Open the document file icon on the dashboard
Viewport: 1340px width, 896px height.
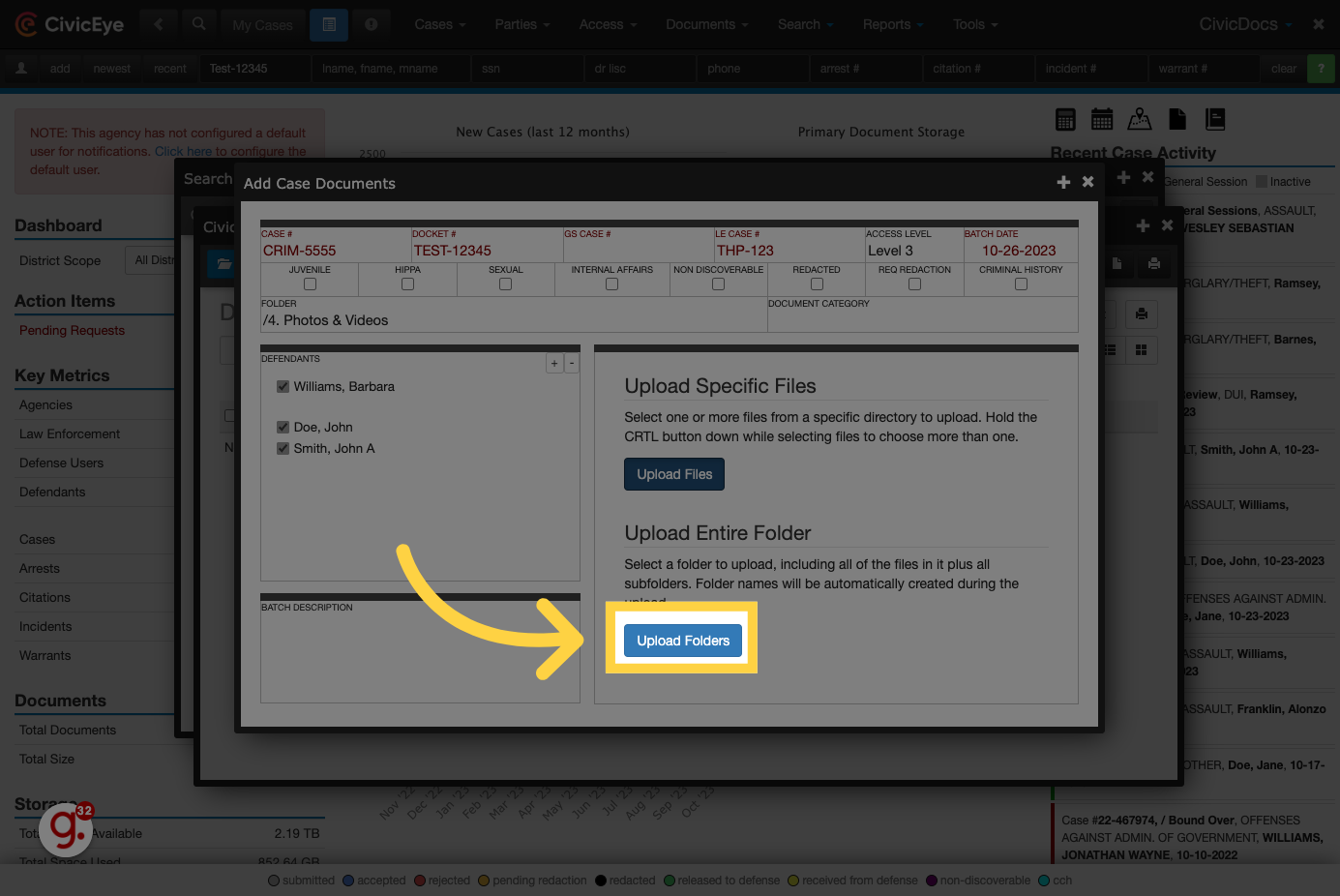[1177, 119]
